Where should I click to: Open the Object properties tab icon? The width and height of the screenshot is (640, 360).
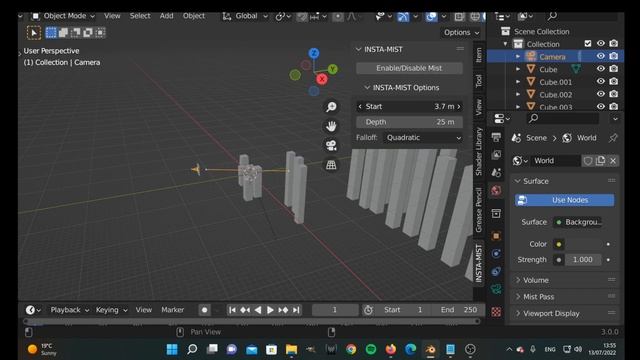click(496, 236)
